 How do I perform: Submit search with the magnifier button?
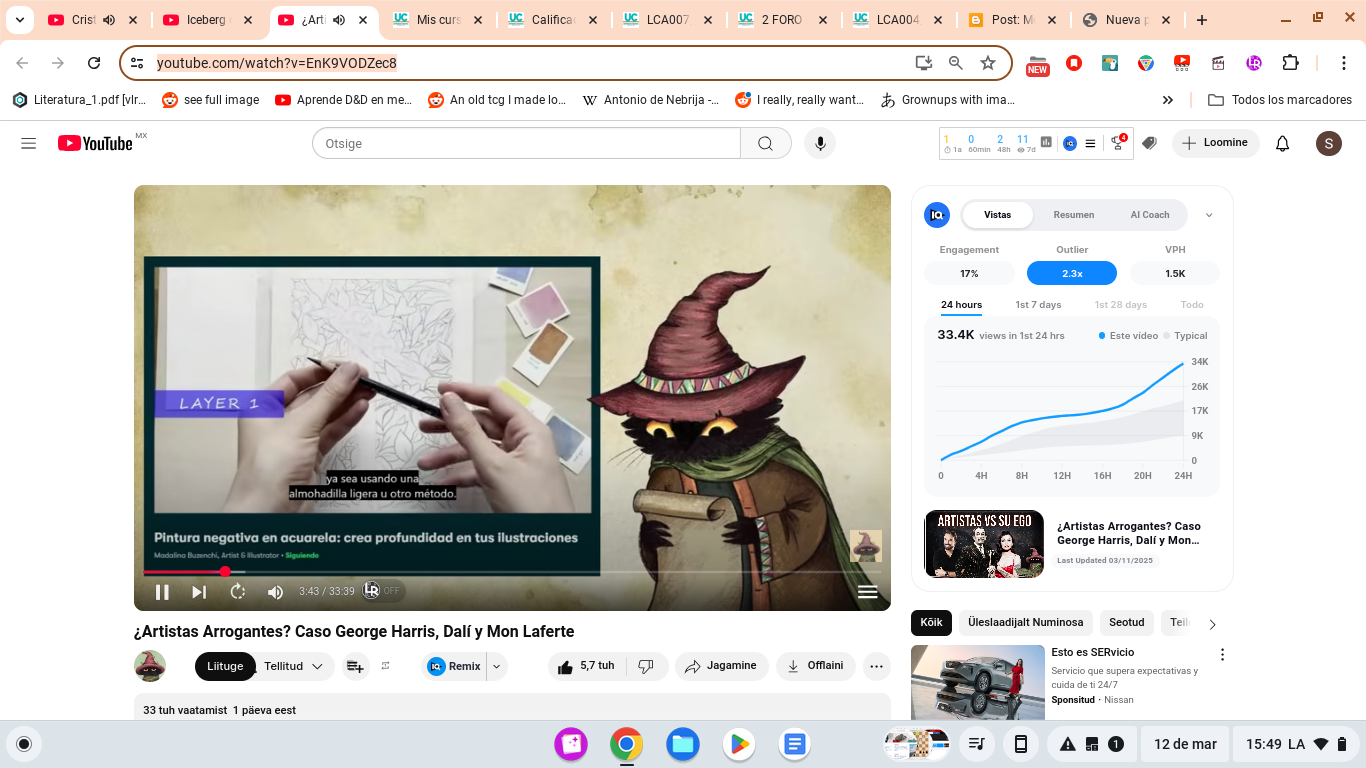click(766, 144)
